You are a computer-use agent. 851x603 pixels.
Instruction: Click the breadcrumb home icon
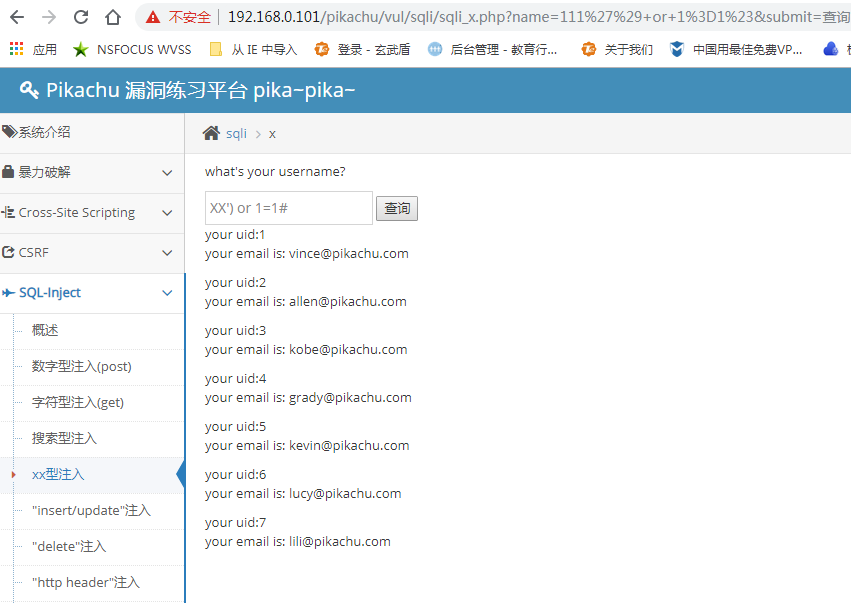211,133
